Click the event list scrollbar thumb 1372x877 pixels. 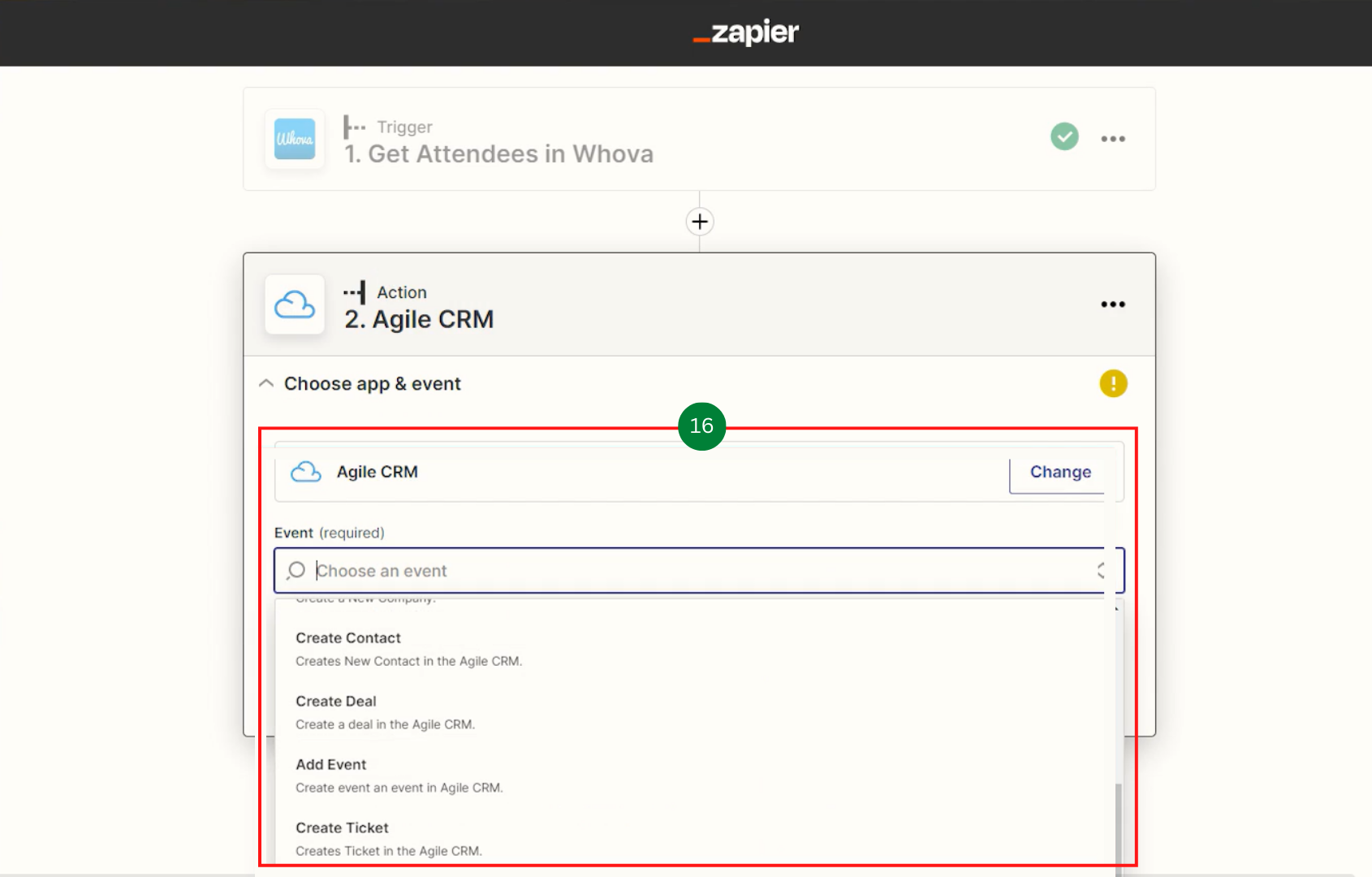click(1119, 828)
